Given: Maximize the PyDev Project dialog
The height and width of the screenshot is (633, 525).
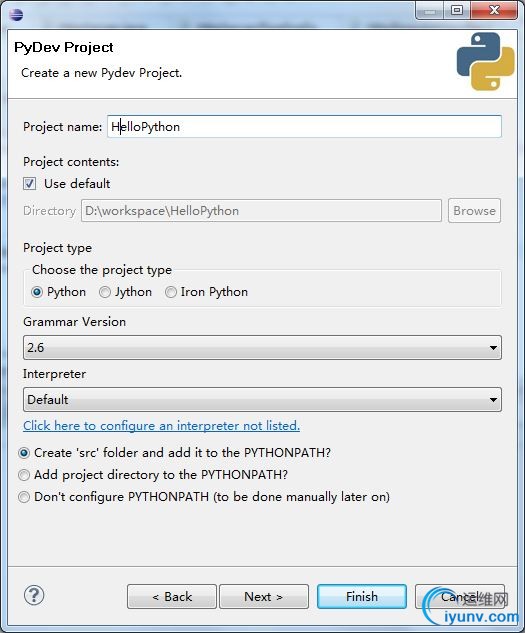Looking at the screenshot, I should 457,10.
